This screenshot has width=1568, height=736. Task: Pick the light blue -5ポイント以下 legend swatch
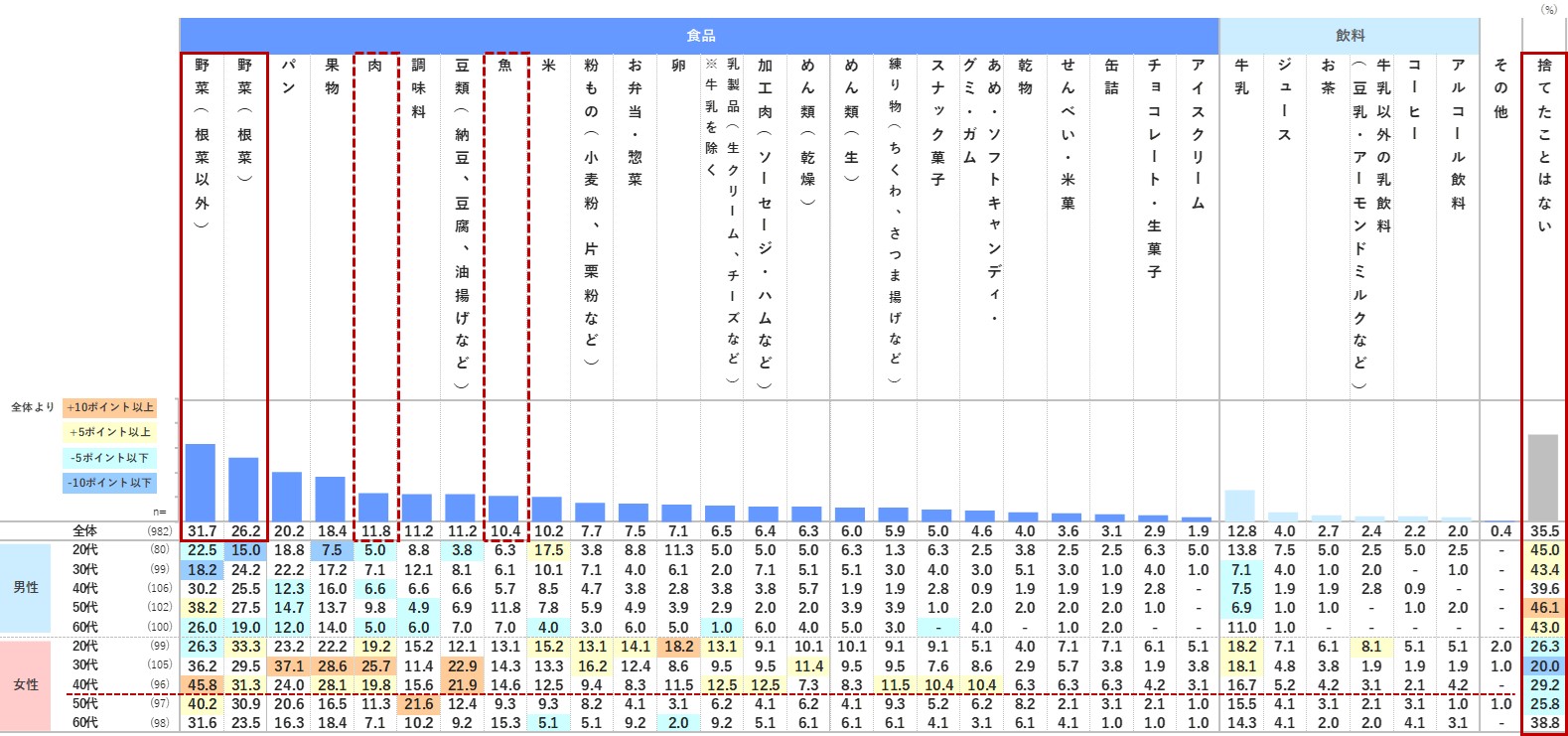[x=110, y=458]
